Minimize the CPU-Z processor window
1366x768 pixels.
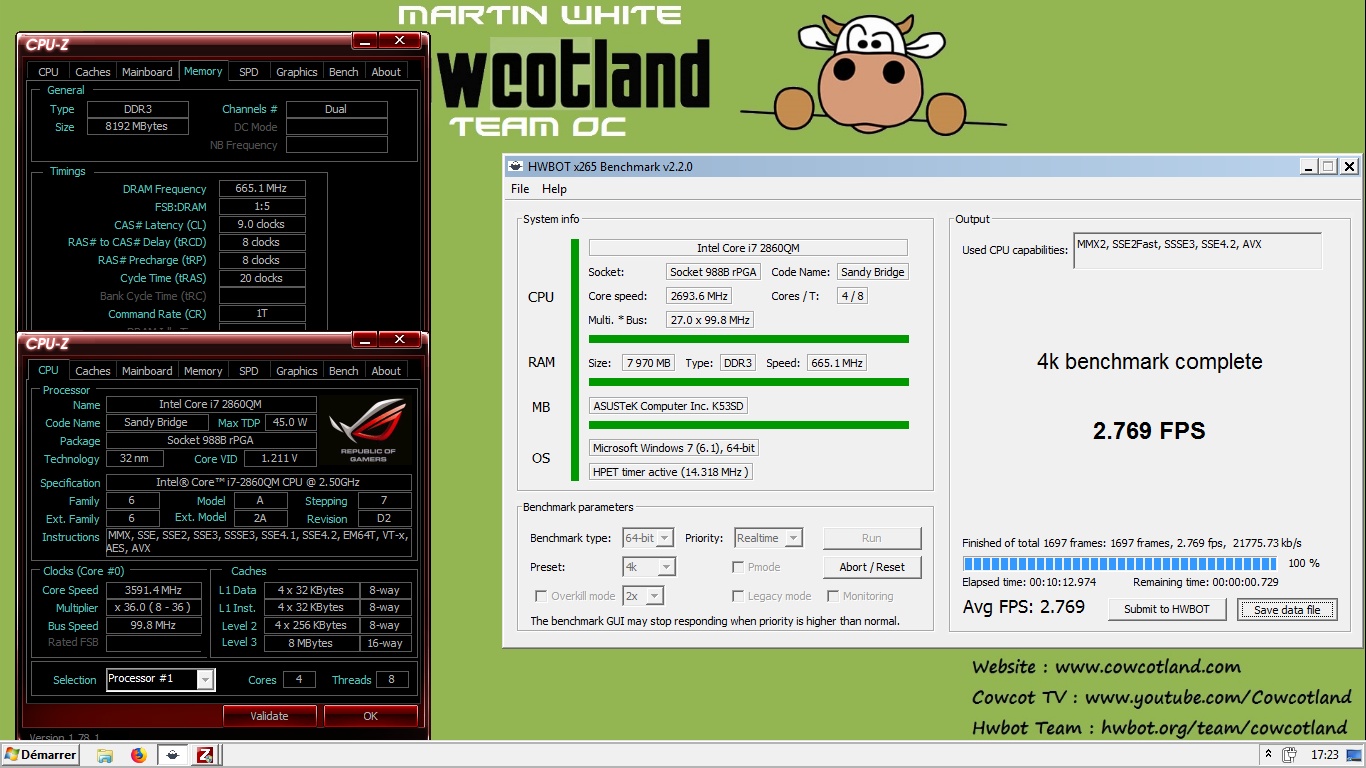(365, 339)
